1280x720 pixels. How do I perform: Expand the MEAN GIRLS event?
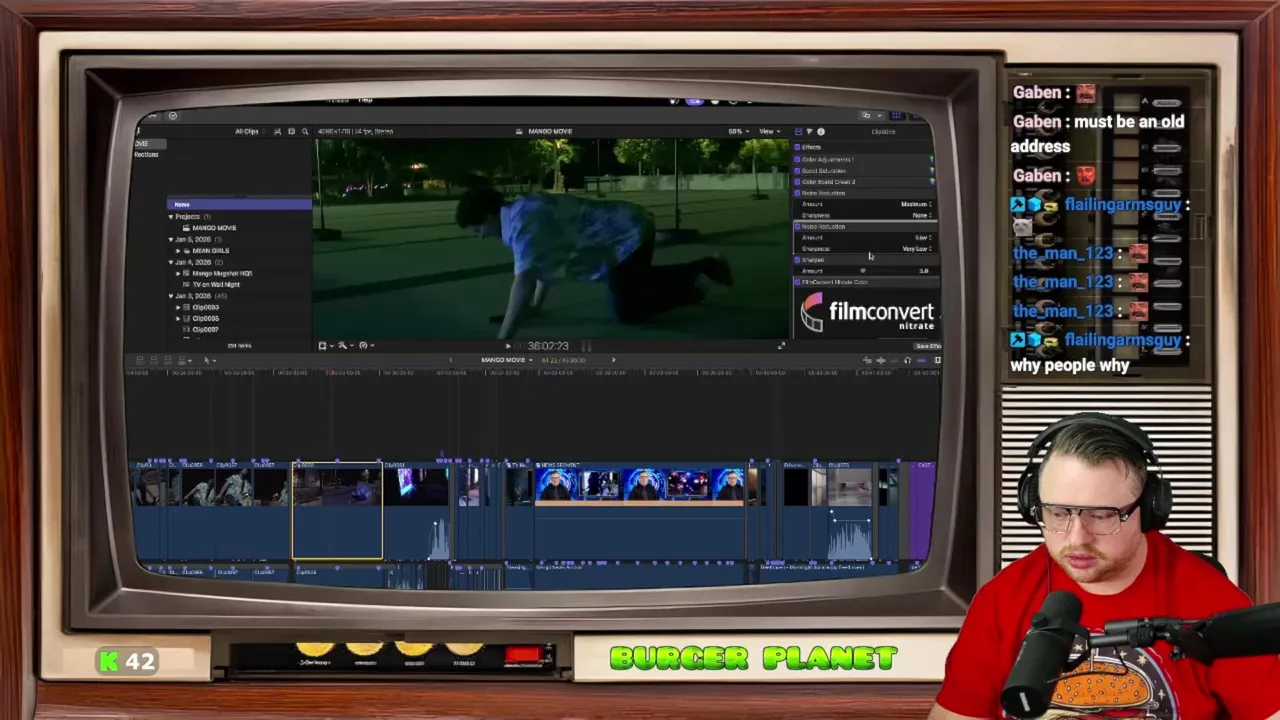179,251
